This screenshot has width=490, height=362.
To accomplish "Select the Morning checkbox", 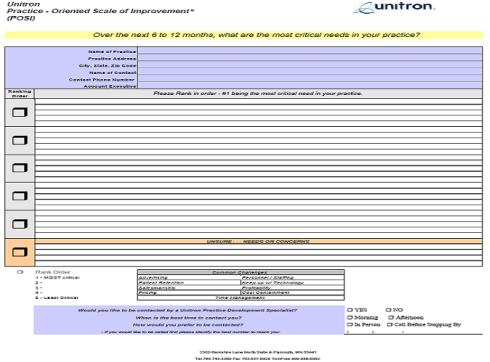I will point(350,317).
